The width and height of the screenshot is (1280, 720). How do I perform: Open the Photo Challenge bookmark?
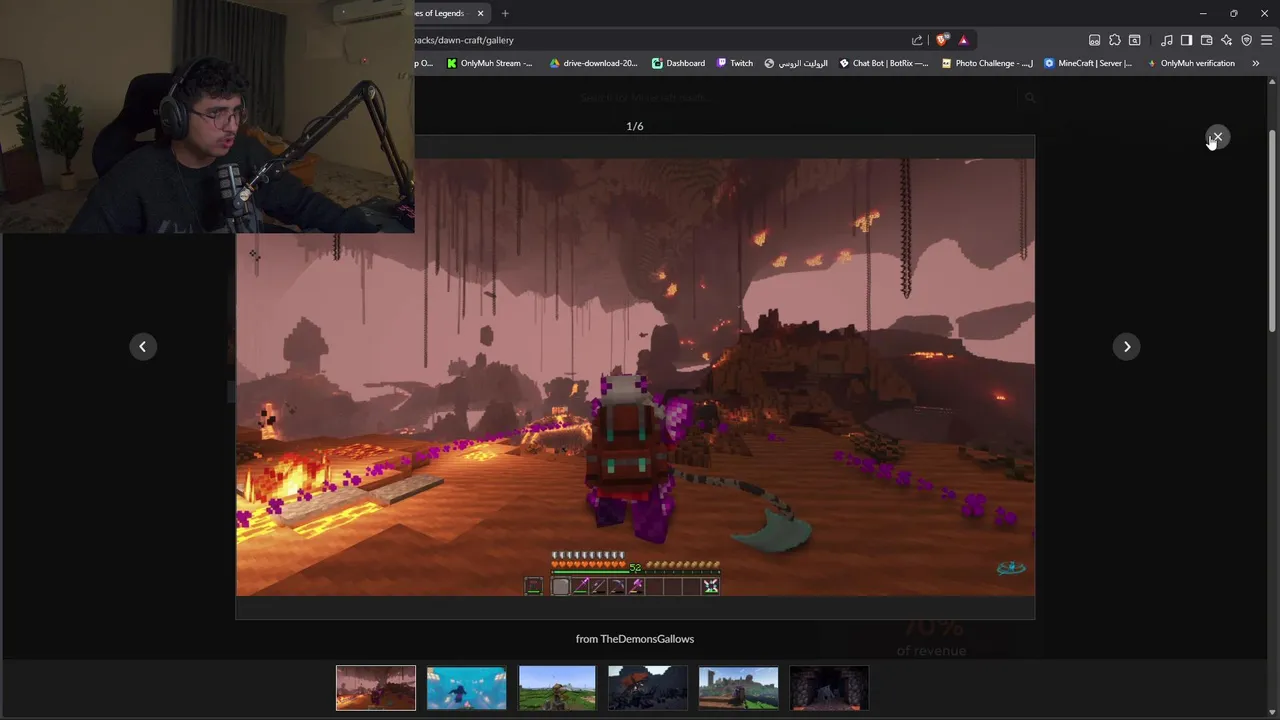pos(987,63)
